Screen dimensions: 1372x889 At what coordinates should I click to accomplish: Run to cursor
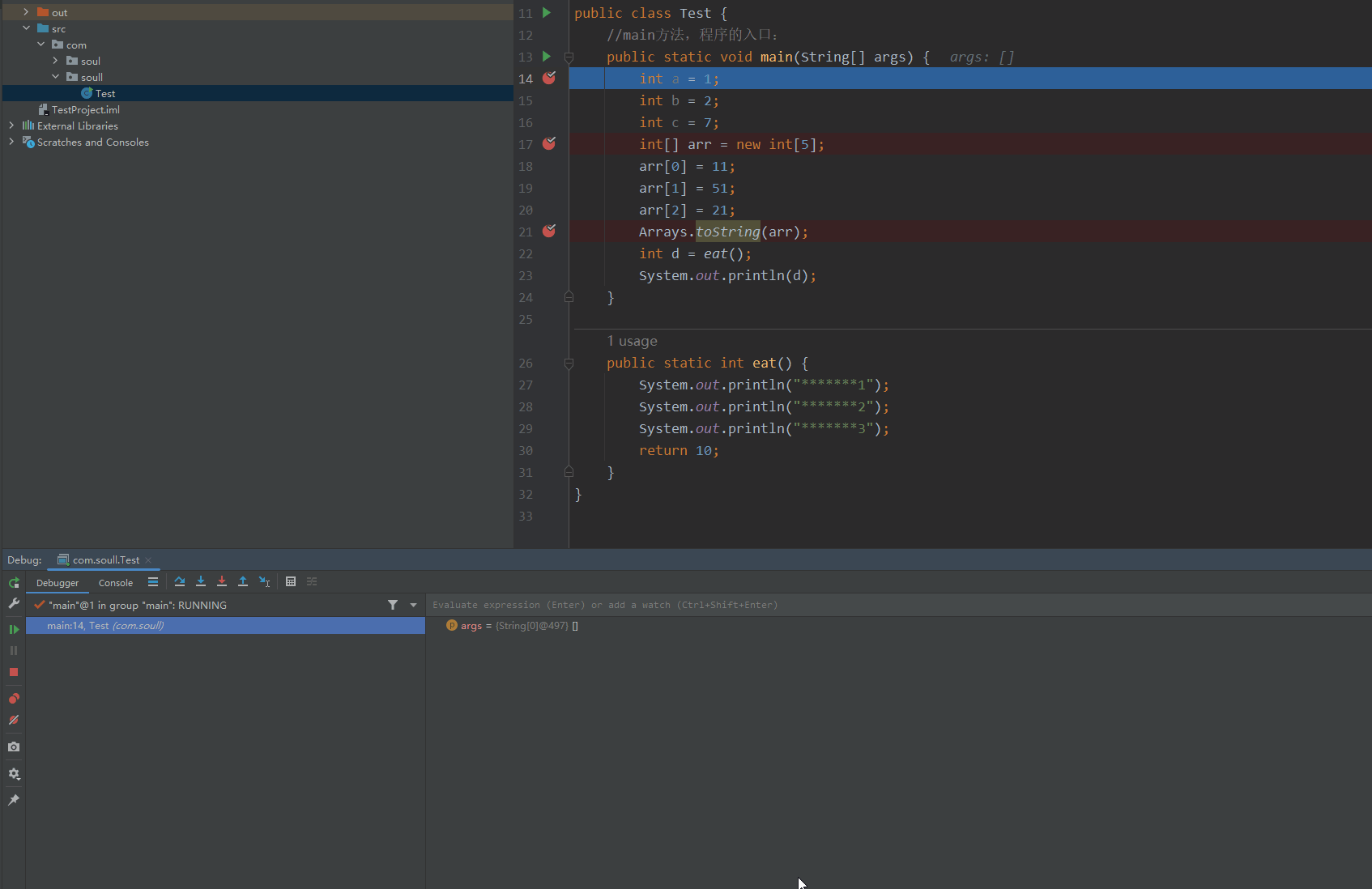coord(264,581)
